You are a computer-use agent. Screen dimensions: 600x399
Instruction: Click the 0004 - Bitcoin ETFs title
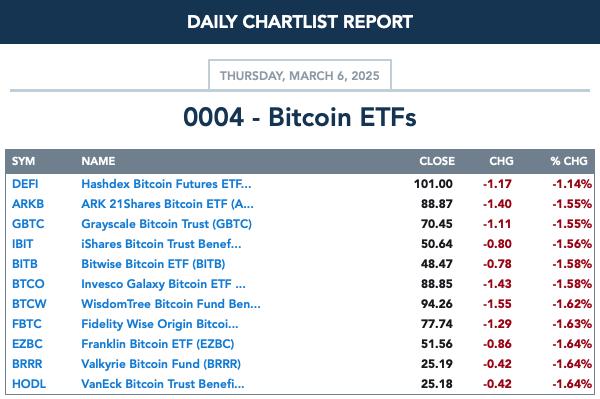[x=300, y=117]
